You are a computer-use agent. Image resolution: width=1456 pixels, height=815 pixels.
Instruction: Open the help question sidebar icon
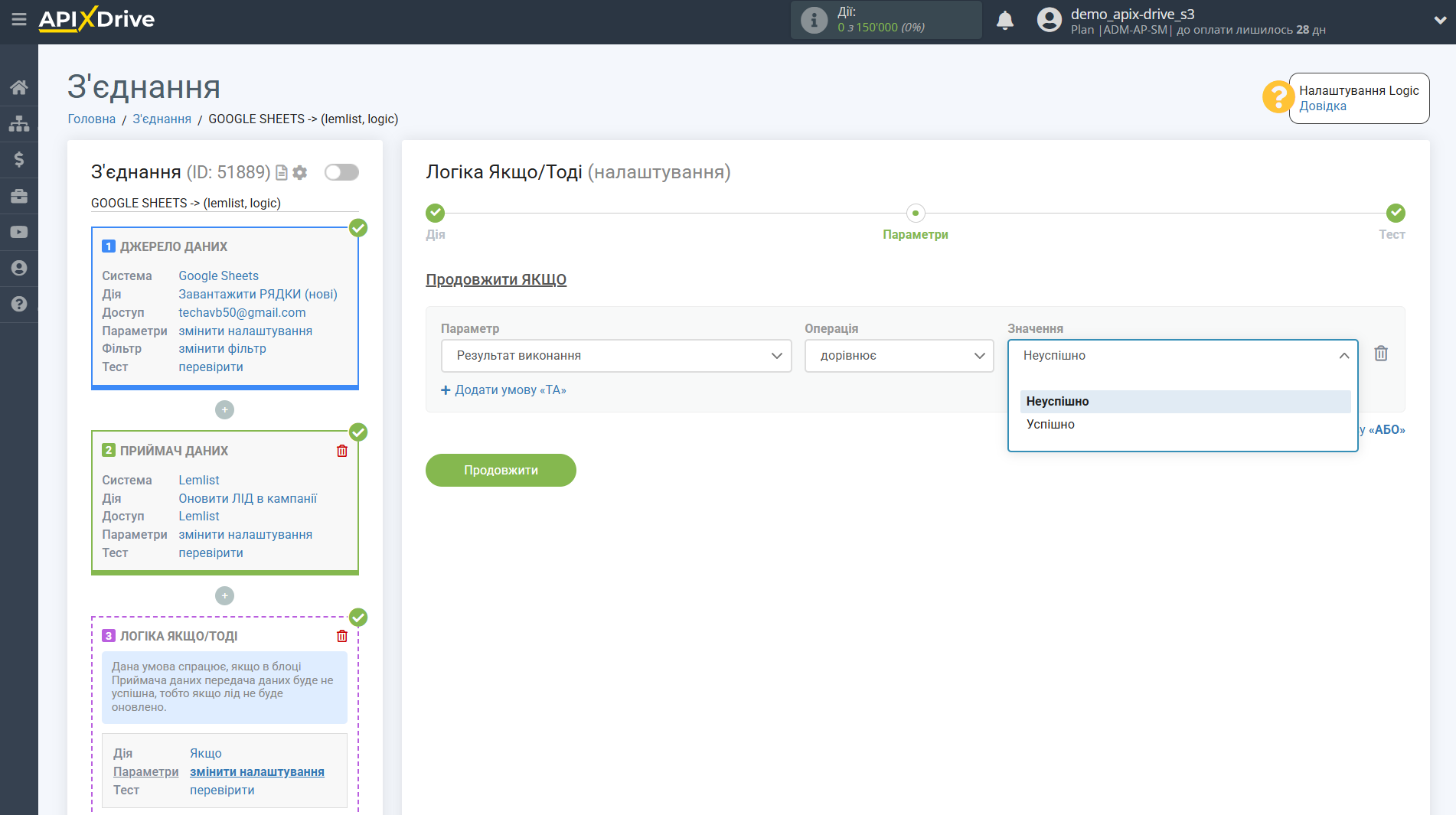pyautogui.click(x=19, y=304)
